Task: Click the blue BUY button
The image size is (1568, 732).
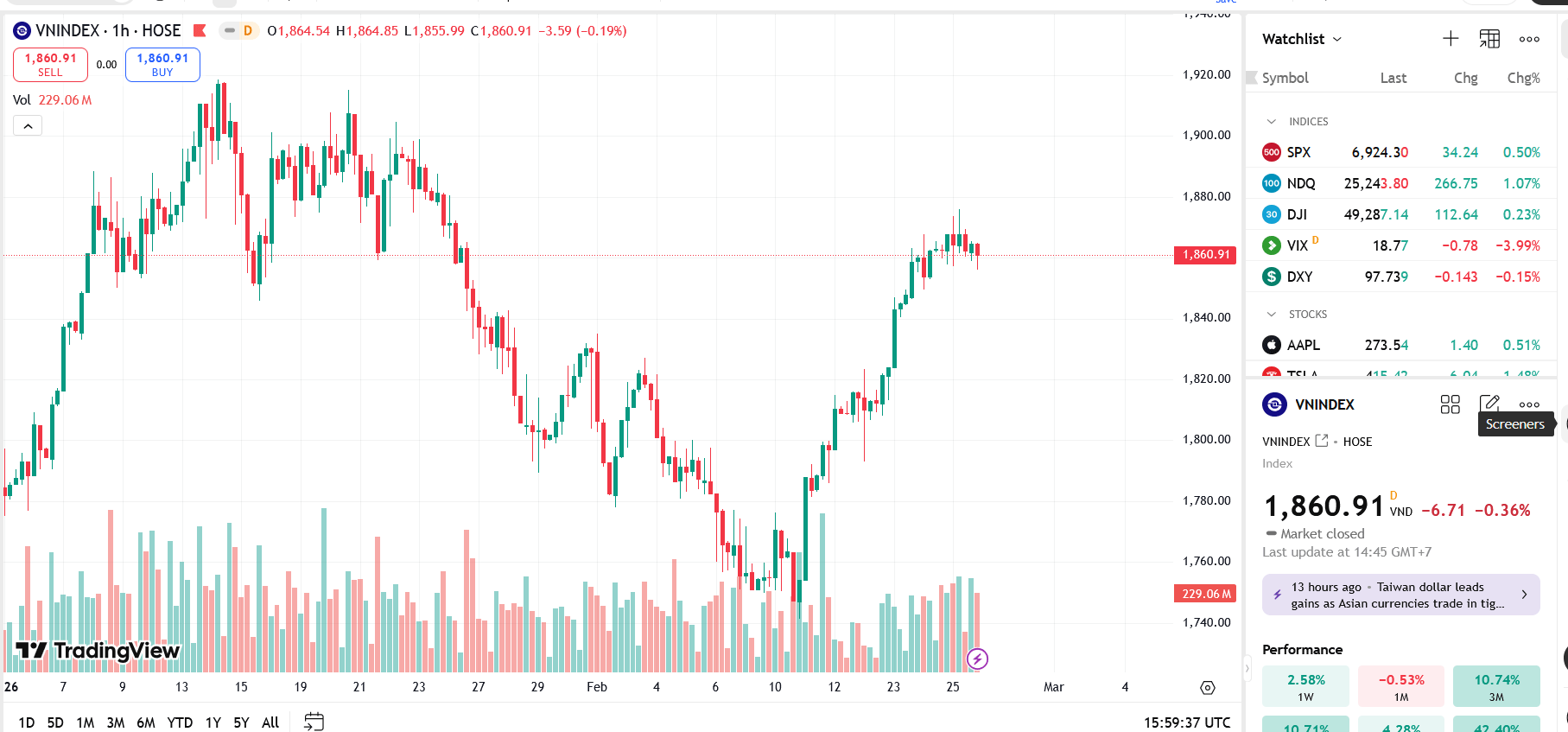Action: (x=162, y=64)
